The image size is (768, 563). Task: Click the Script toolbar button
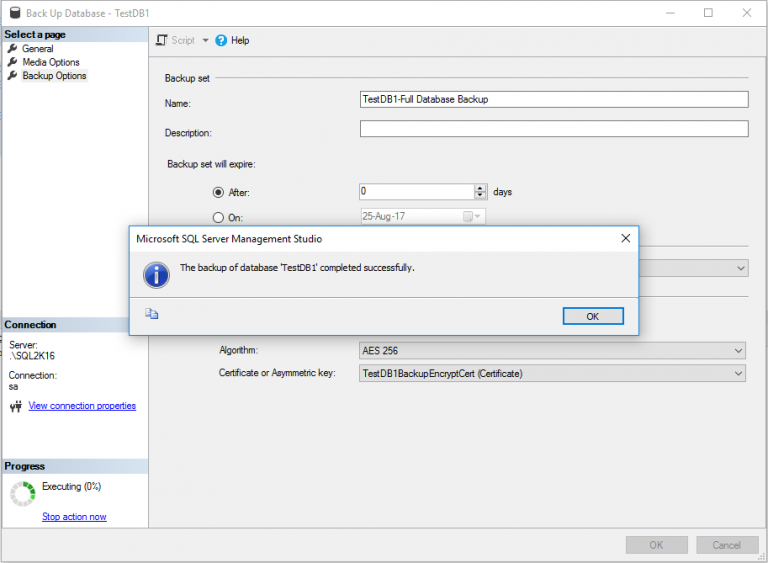tap(183, 40)
